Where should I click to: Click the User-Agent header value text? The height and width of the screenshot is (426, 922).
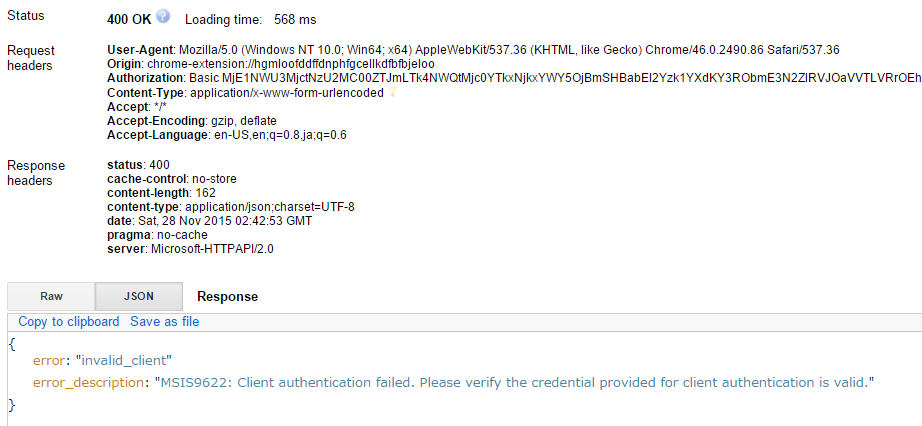(x=509, y=50)
